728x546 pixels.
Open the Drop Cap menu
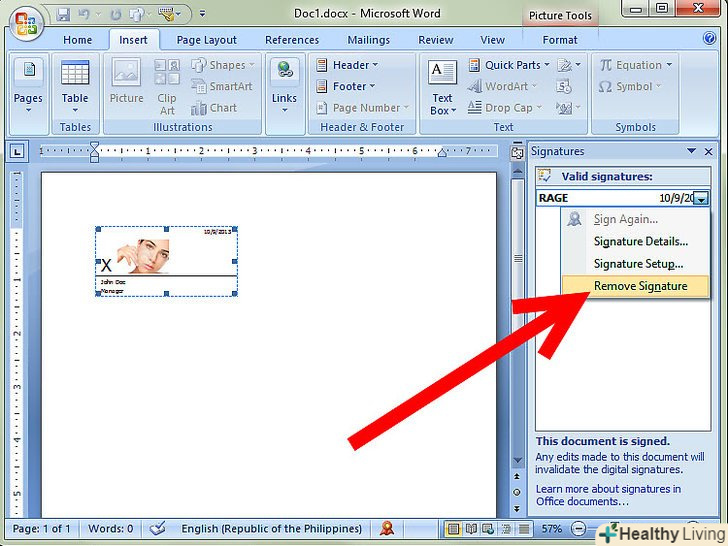coord(505,108)
